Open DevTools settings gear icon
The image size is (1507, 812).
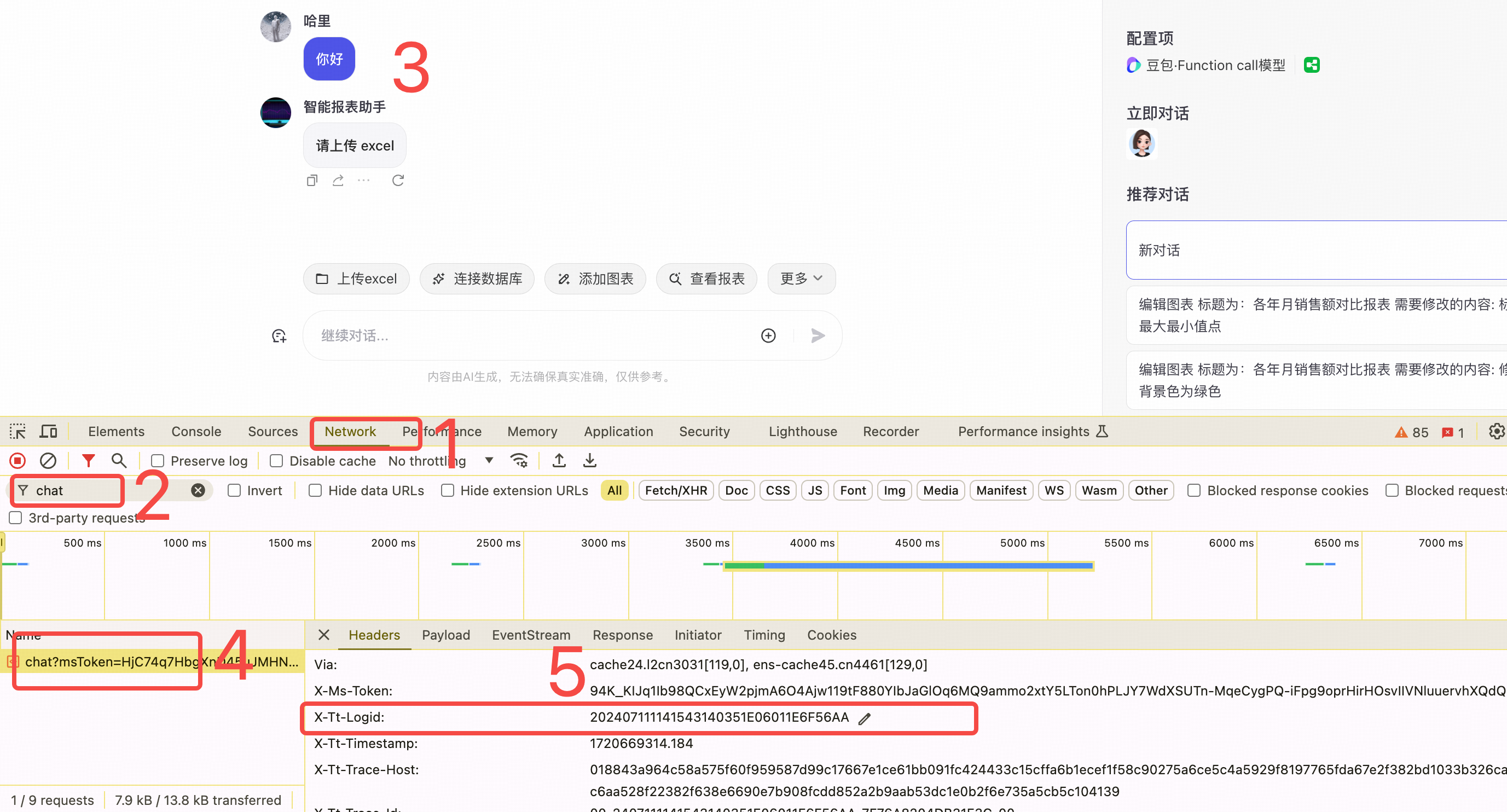[x=1496, y=432]
